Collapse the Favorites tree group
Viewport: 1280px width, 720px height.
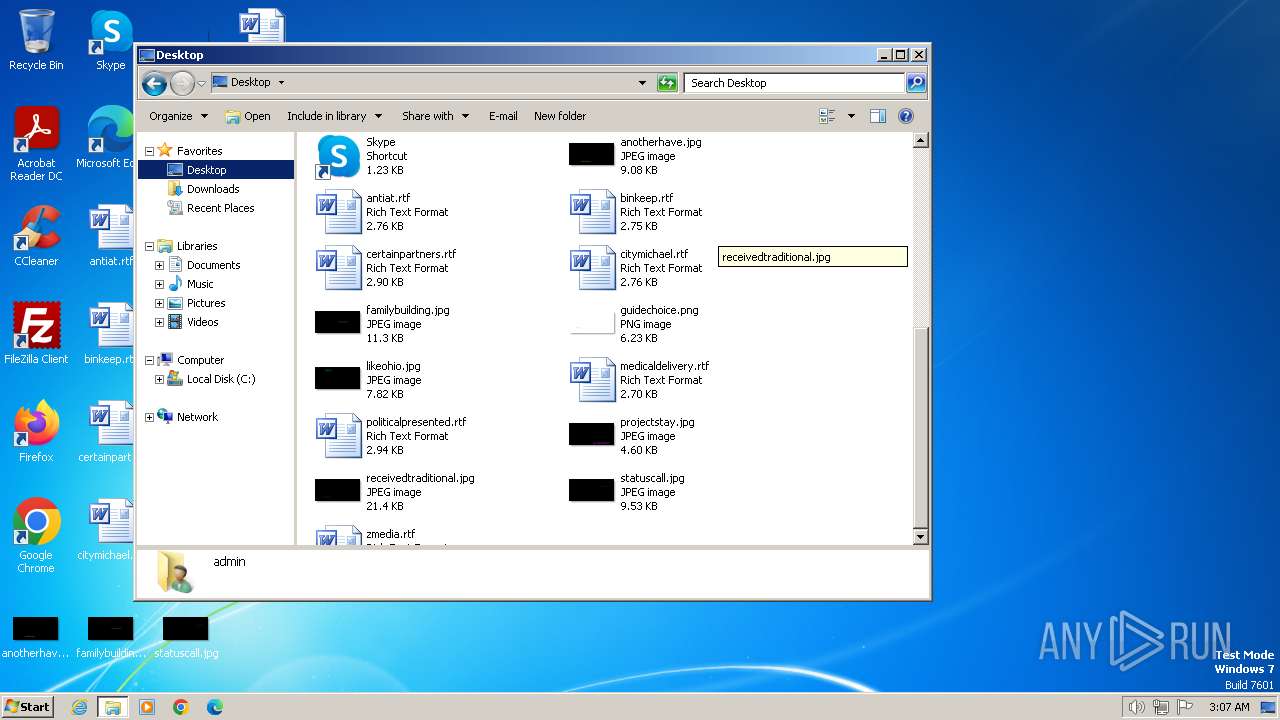coord(149,151)
